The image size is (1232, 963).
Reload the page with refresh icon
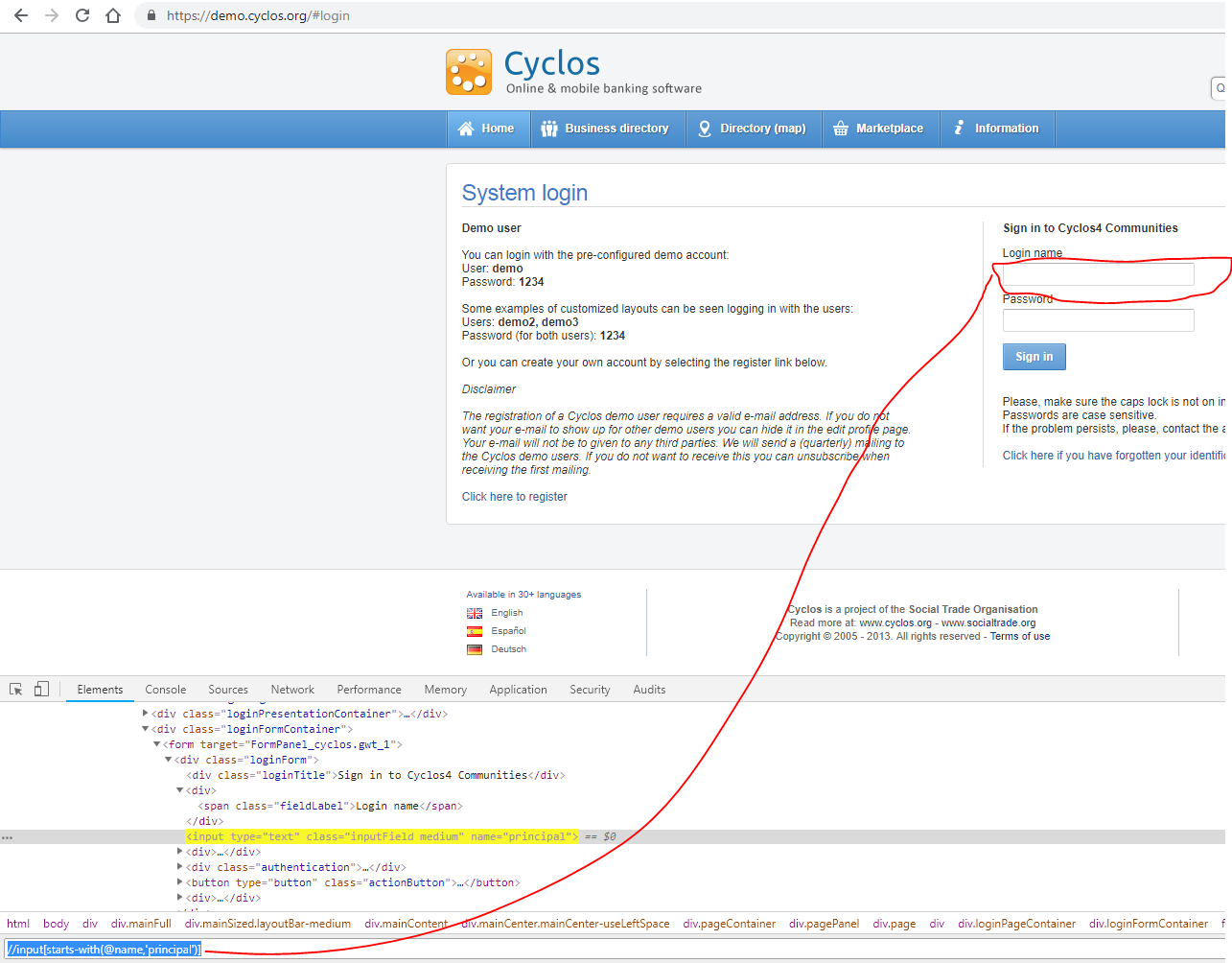(82, 15)
